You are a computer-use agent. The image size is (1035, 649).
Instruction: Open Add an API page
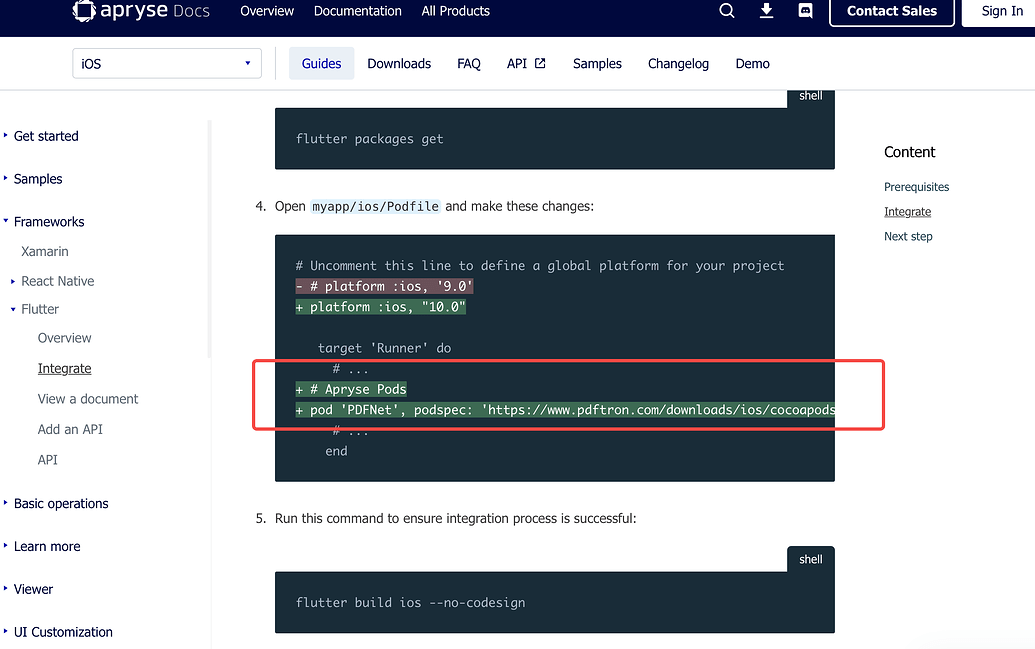point(70,429)
